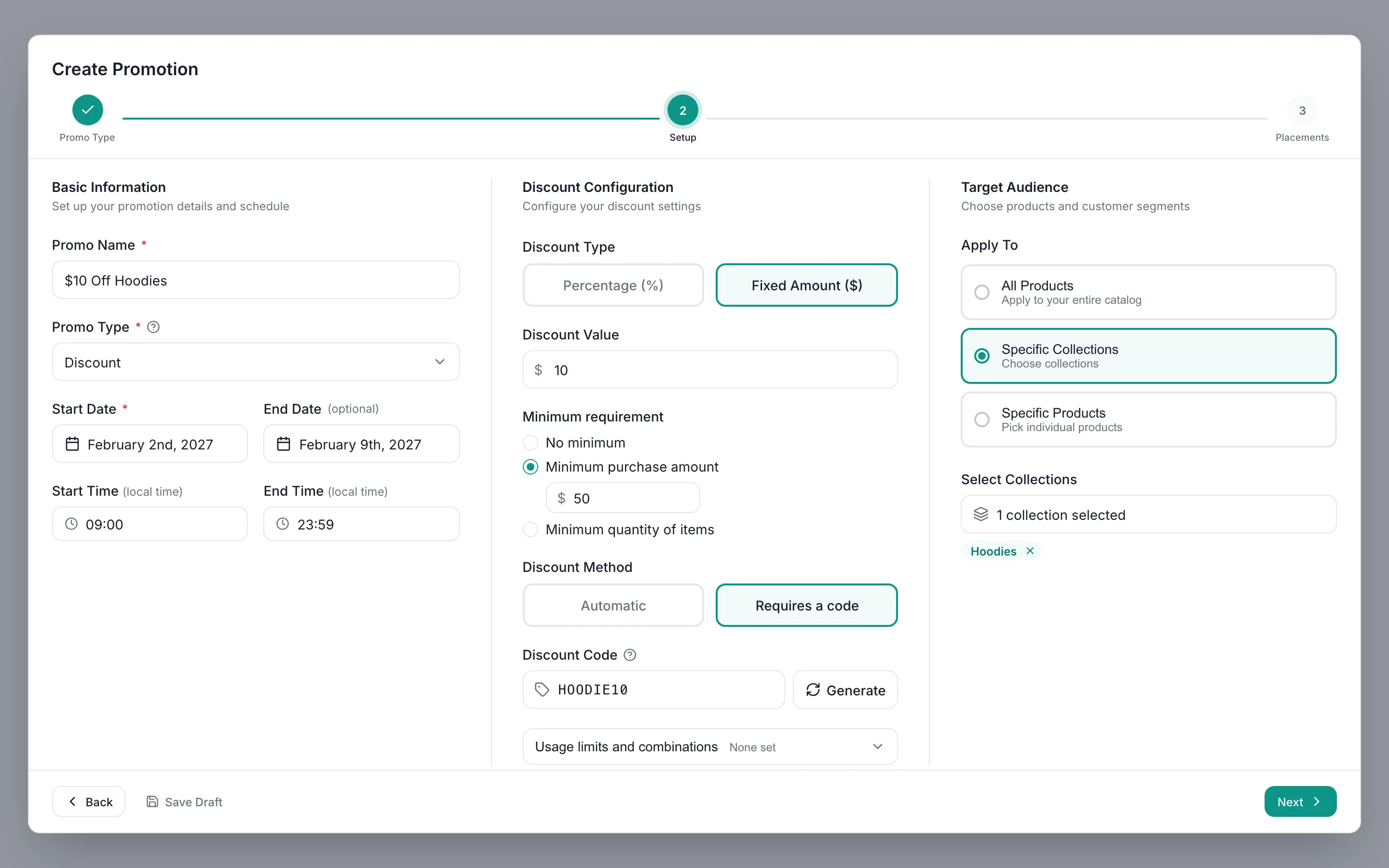The image size is (1389, 868).
Task: Click the Next button
Action: click(x=1300, y=802)
